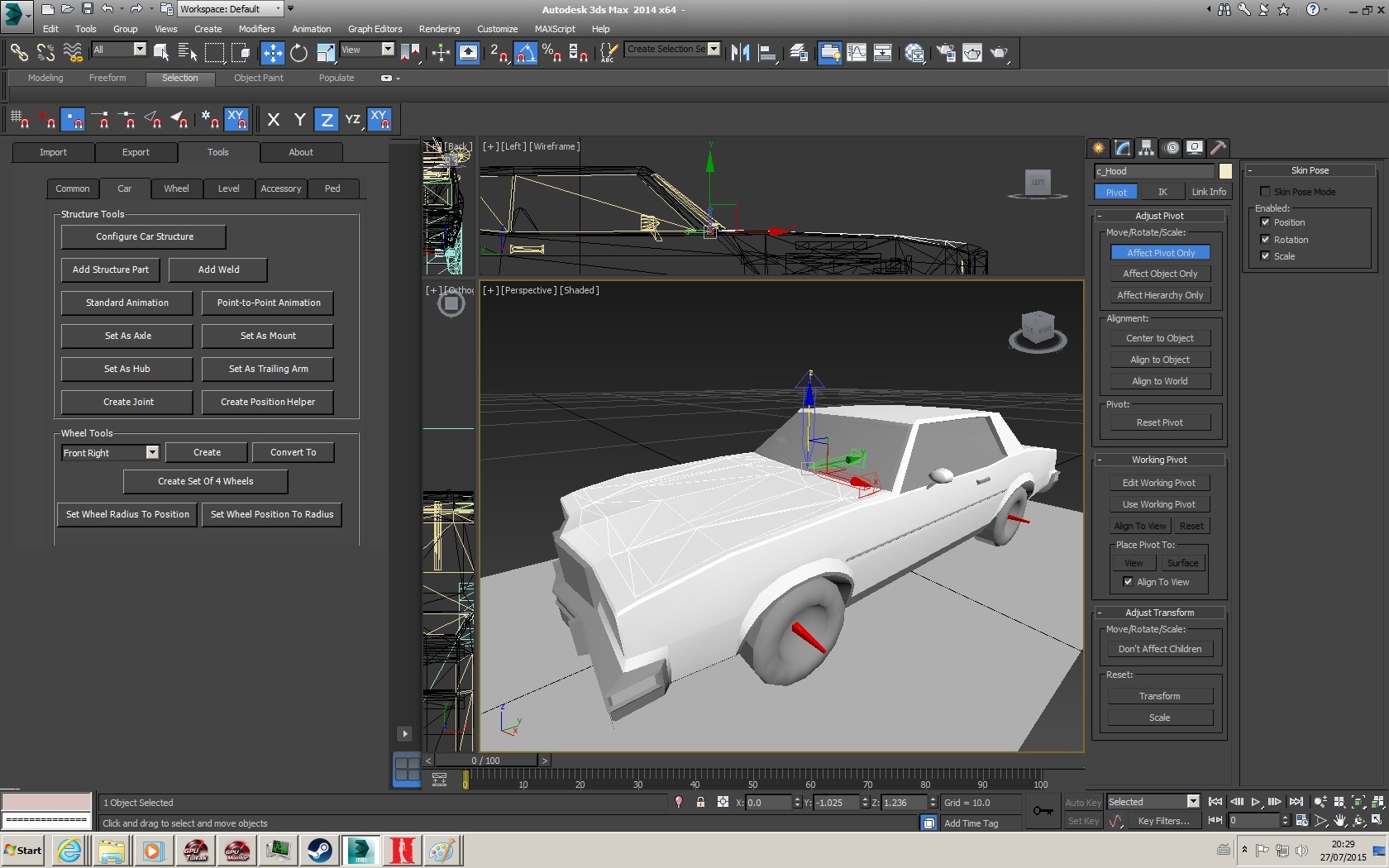This screenshot has width=1389, height=868.
Task: Uncheck the Rotation checkbox under Enabled
Action: pyautogui.click(x=1265, y=240)
